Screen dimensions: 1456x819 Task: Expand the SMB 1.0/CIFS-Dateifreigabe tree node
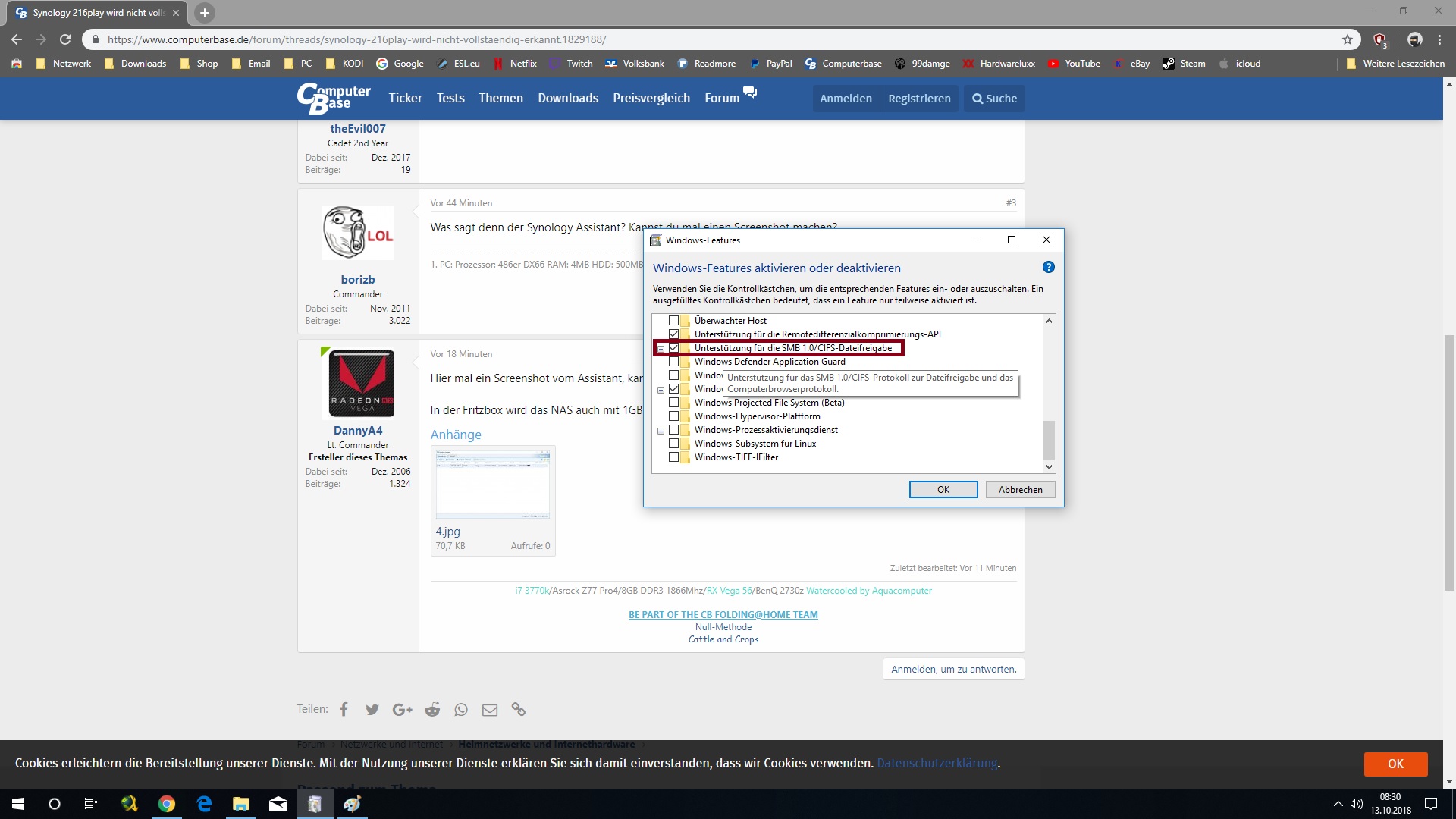tap(661, 349)
